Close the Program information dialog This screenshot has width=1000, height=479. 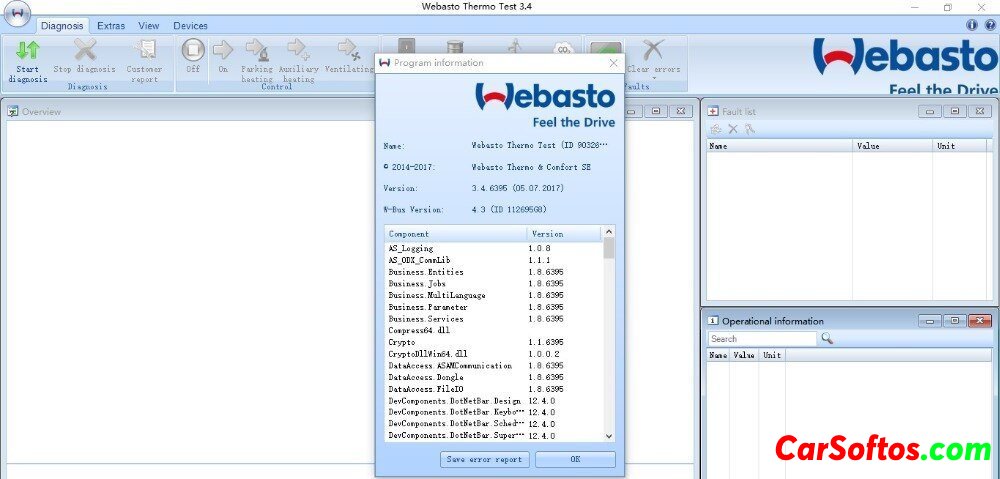pyautogui.click(x=613, y=63)
